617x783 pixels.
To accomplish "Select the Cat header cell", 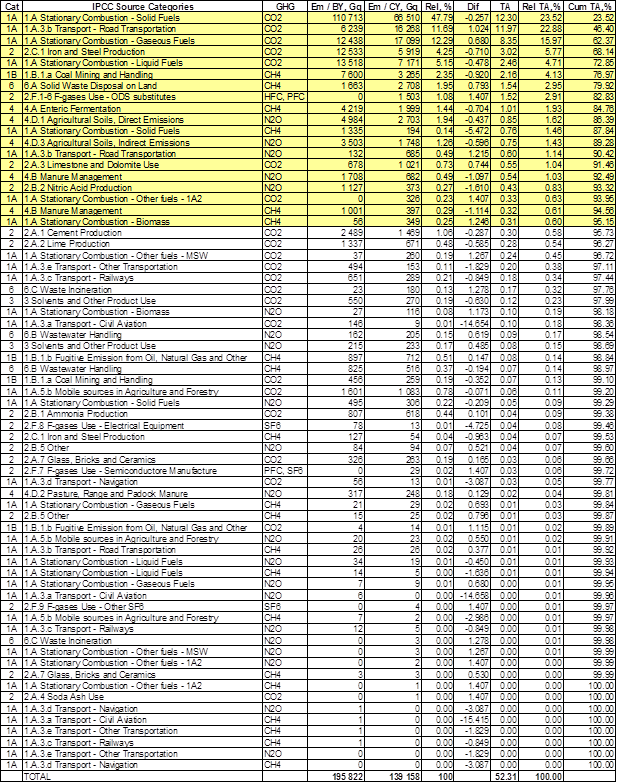I will [10, 6].
